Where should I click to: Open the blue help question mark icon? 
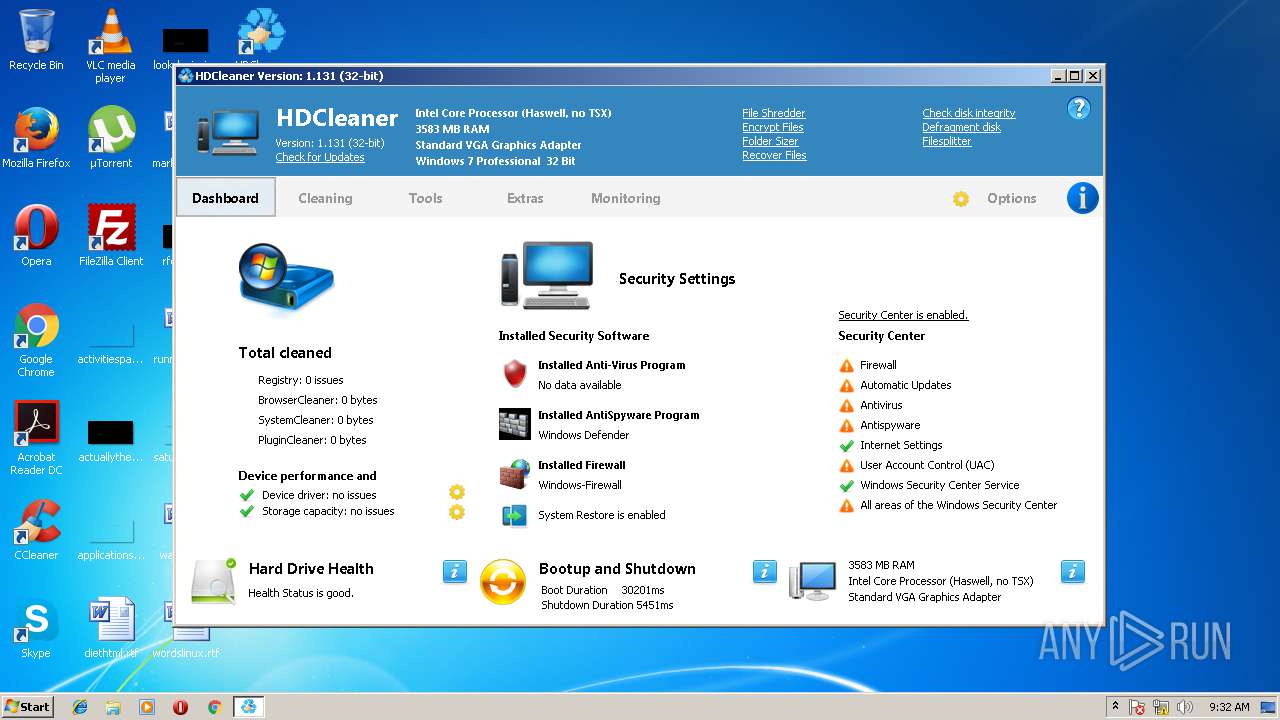1078,108
